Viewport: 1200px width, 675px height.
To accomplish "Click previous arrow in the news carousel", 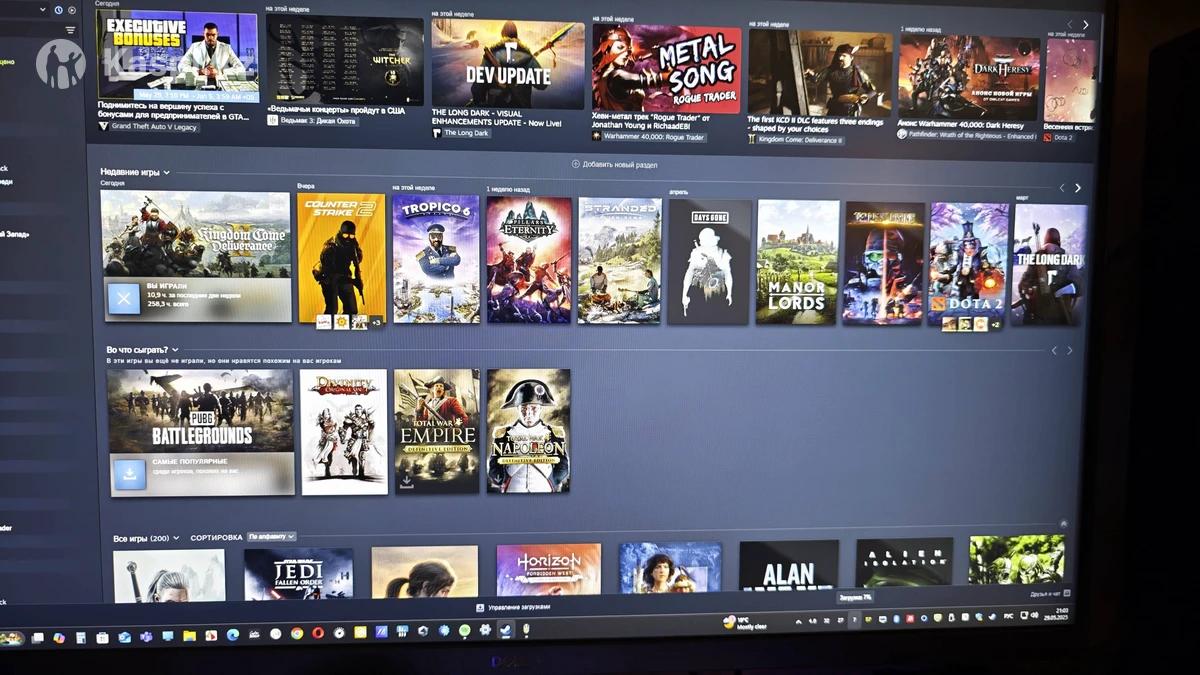I will tap(1069, 24).
